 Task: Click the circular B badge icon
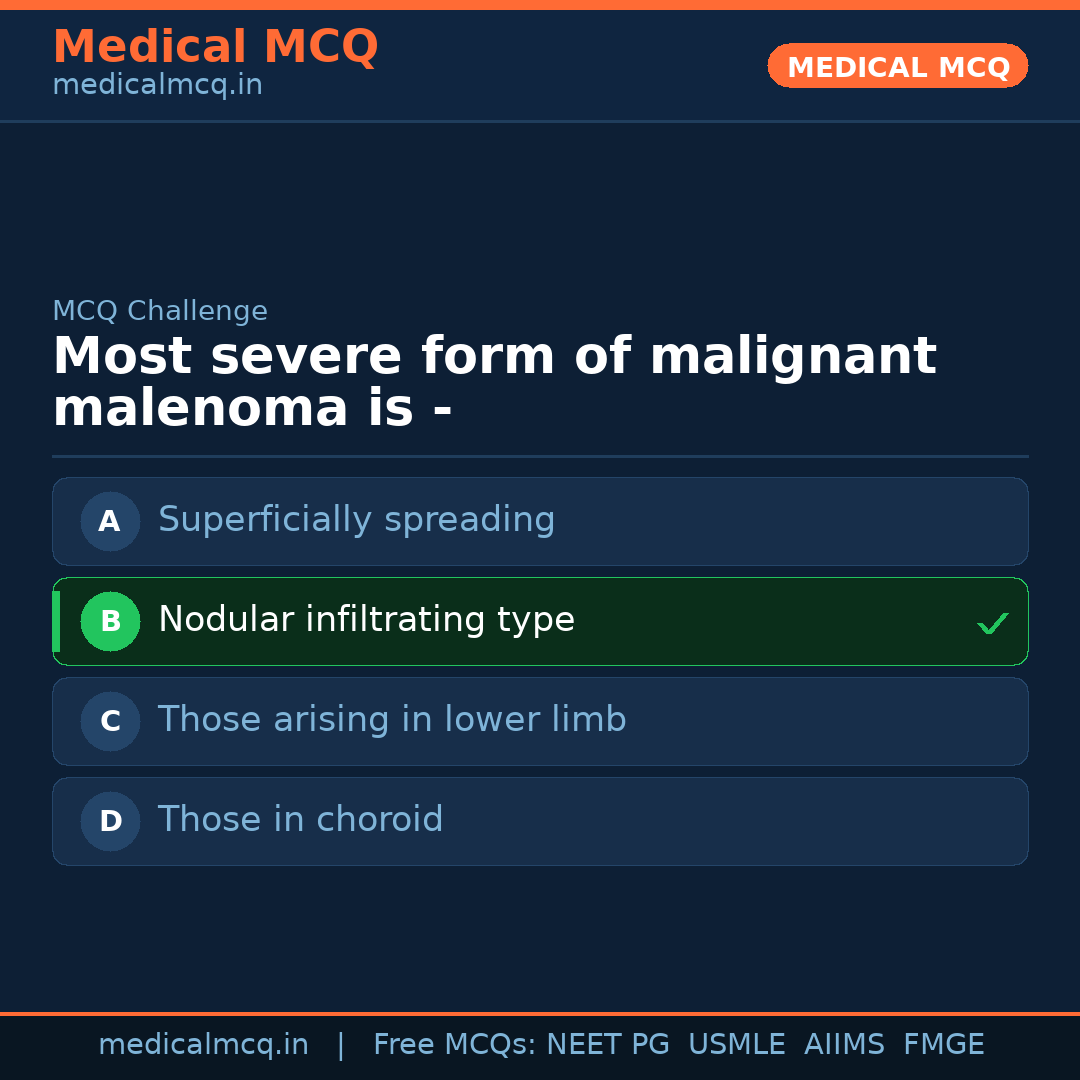(x=110, y=621)
